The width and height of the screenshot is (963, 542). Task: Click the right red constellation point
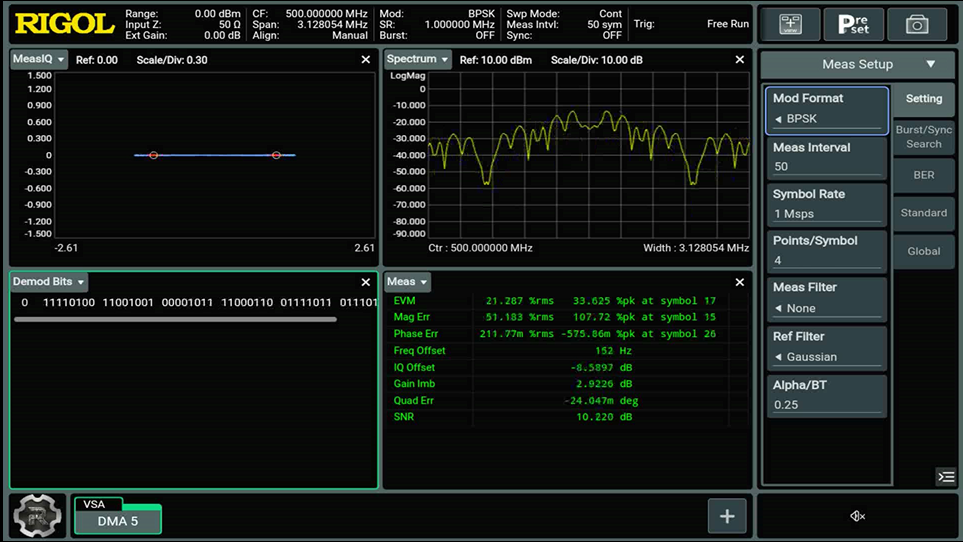coord(276,155)
